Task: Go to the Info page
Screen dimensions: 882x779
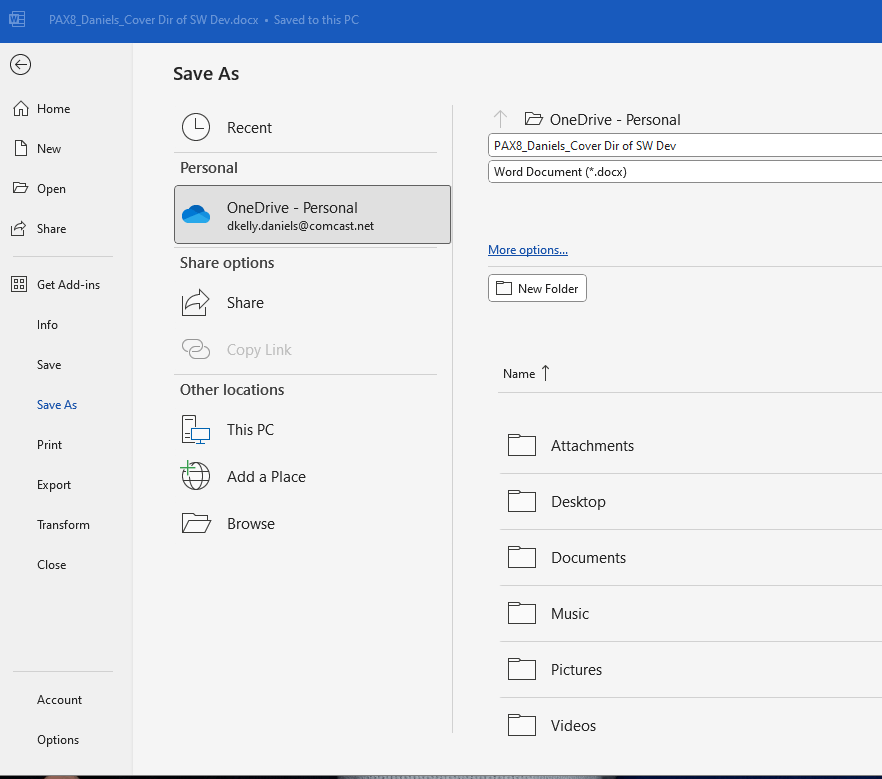Action: [47, 325]
